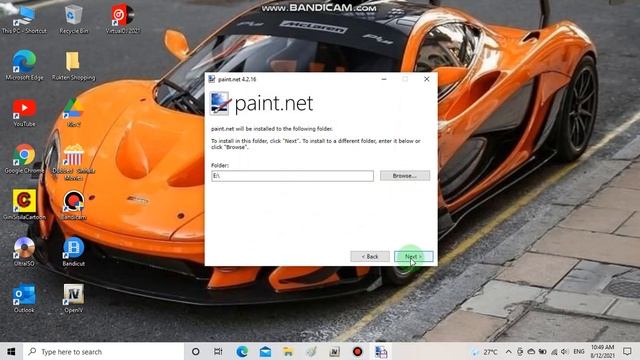Screen dimensions: 640x360
Task: Switch ENG input language indicator
Action: click(x=579, y=351)
